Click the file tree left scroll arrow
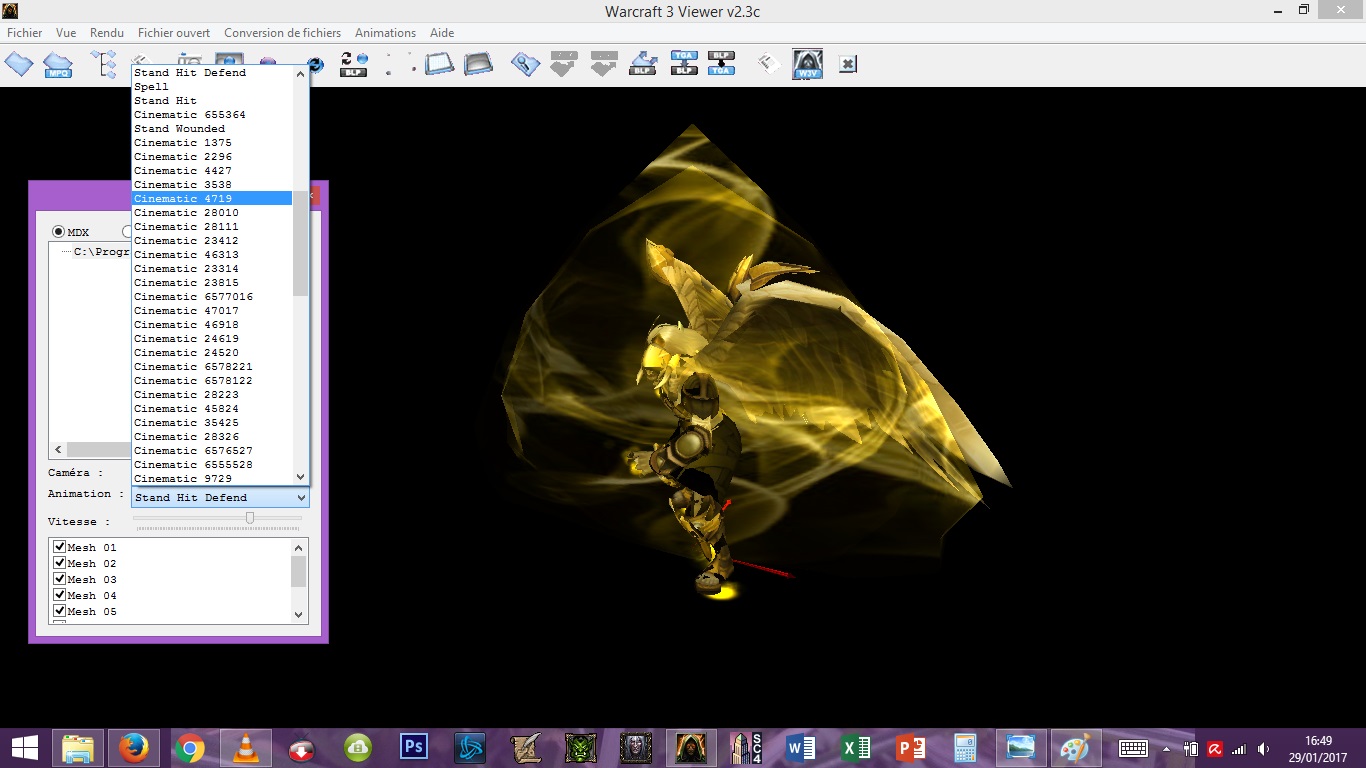 tap(57, 450)
